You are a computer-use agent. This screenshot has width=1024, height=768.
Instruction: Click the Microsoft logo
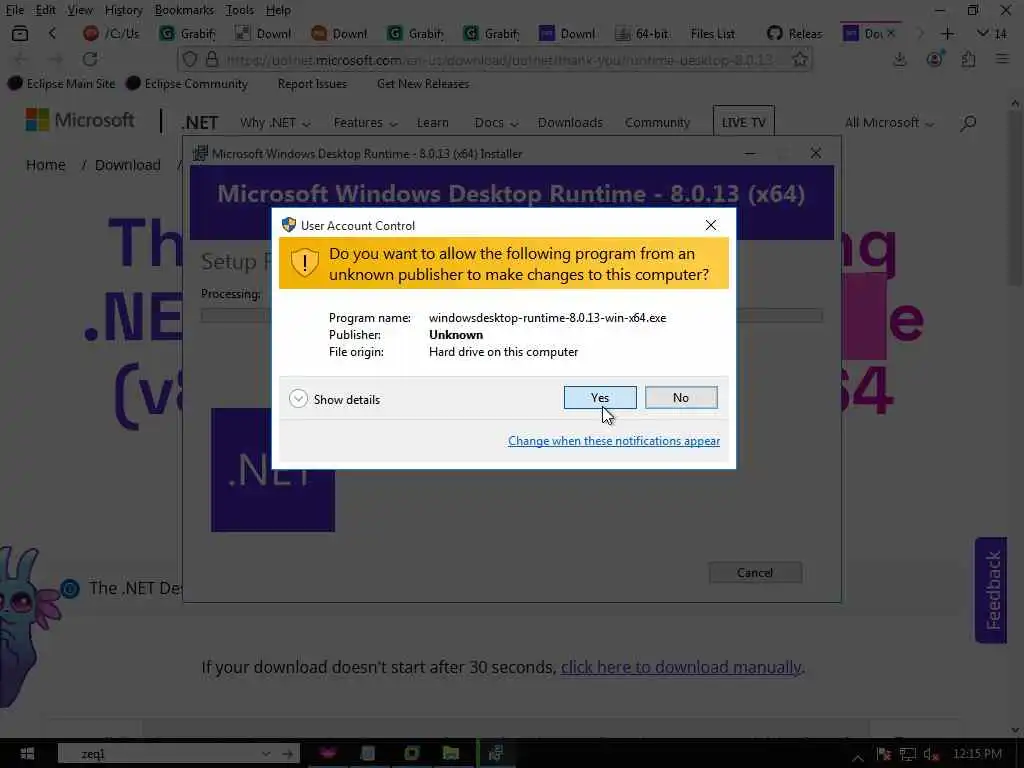coord(80,120)
